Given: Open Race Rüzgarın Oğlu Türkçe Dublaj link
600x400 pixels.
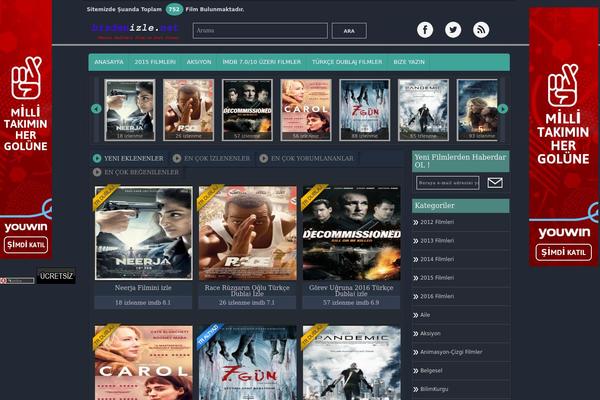Looking at the screenshot, I should [247, 291].
